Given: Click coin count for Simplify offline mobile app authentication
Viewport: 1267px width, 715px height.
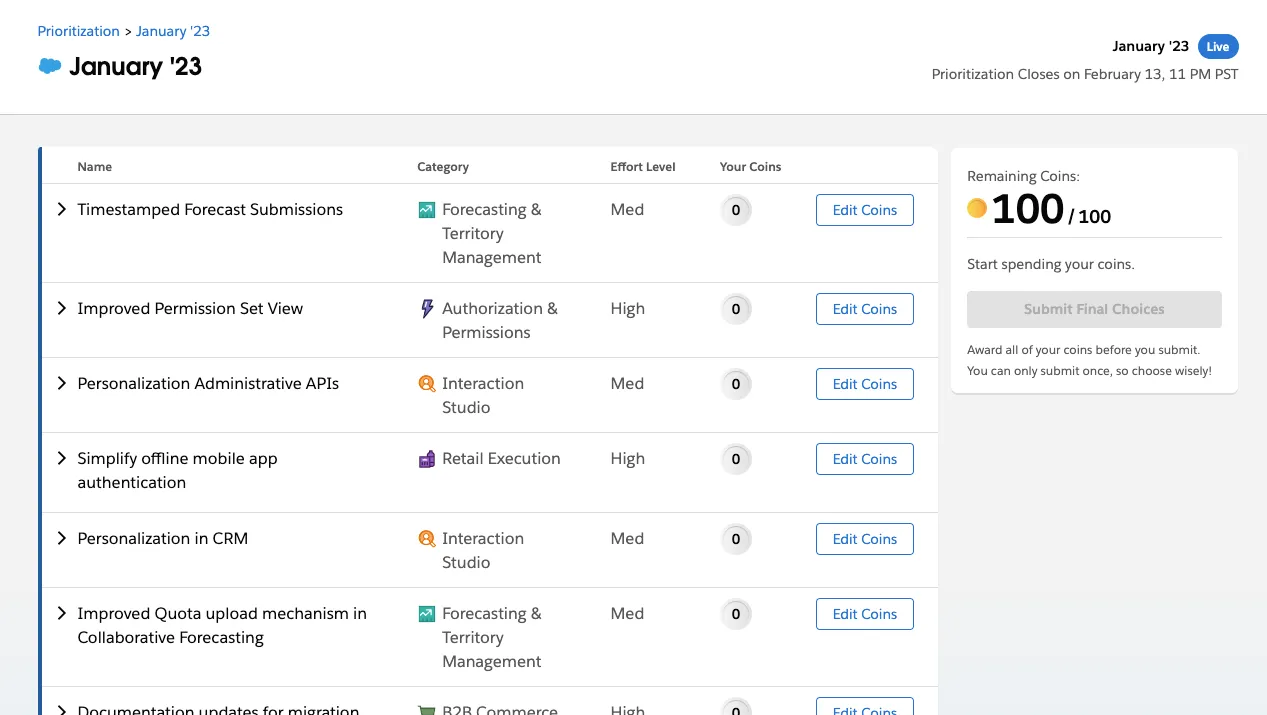Looking at the screenshot, I should click(x=736, y=459).
